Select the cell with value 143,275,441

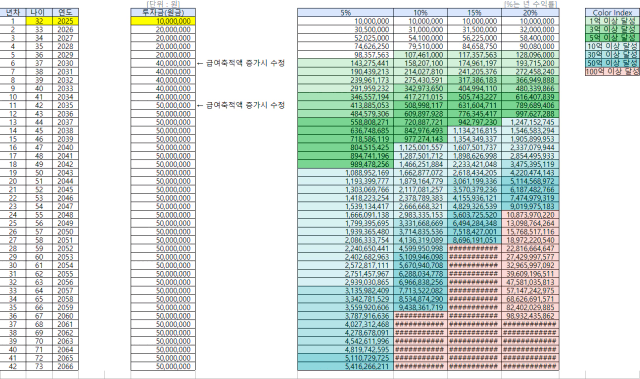[x=345, y=63]
